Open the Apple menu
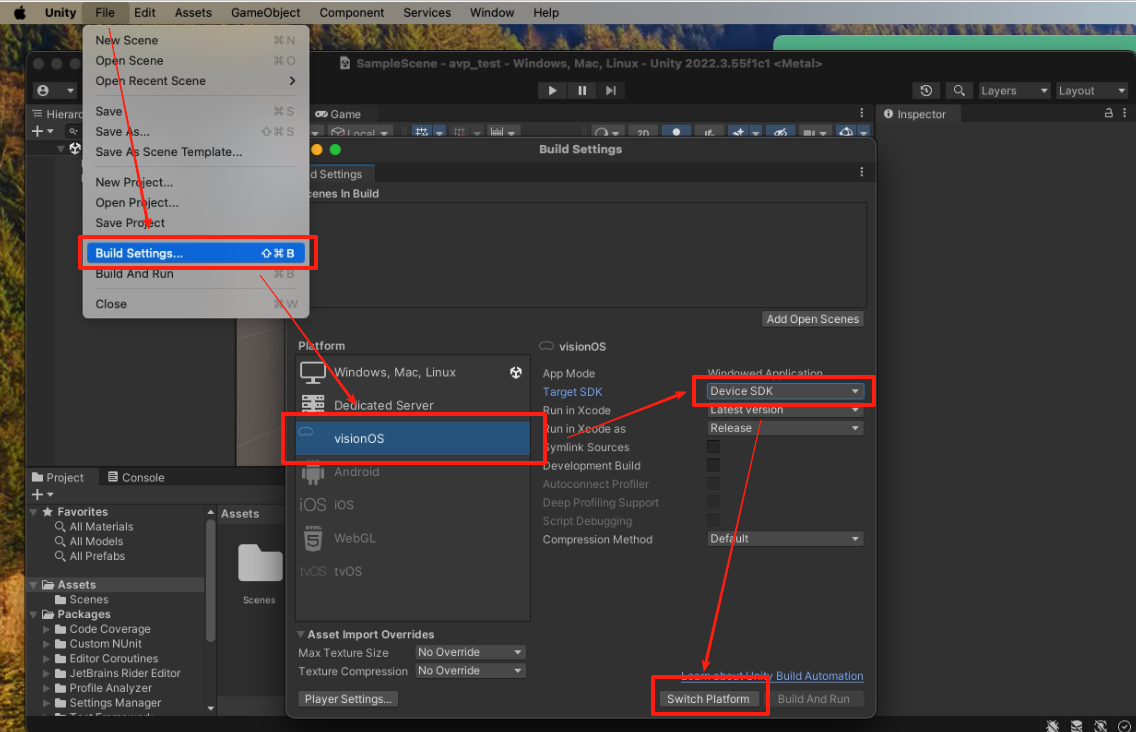Image resolution: width=1136 pixels, height=732 pixels. coord(20,12)
